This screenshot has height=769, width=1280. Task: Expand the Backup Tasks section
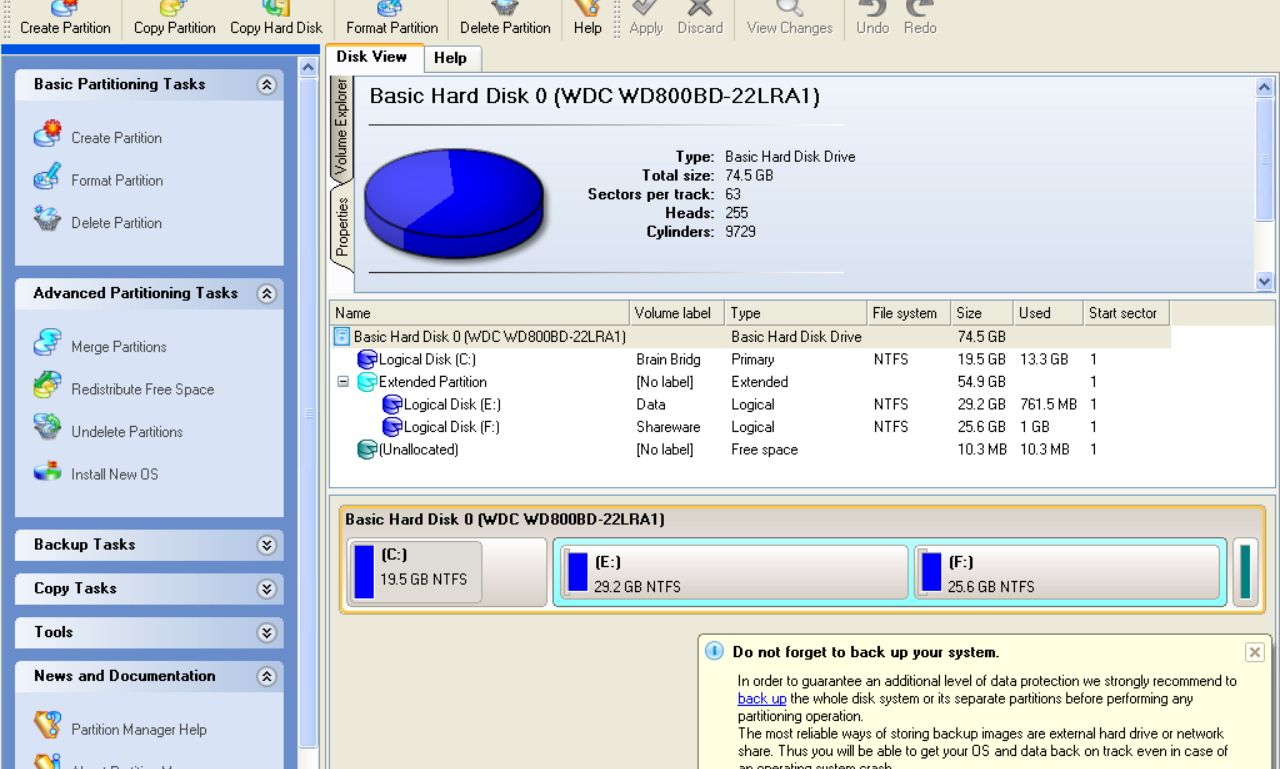click(266, 545)
